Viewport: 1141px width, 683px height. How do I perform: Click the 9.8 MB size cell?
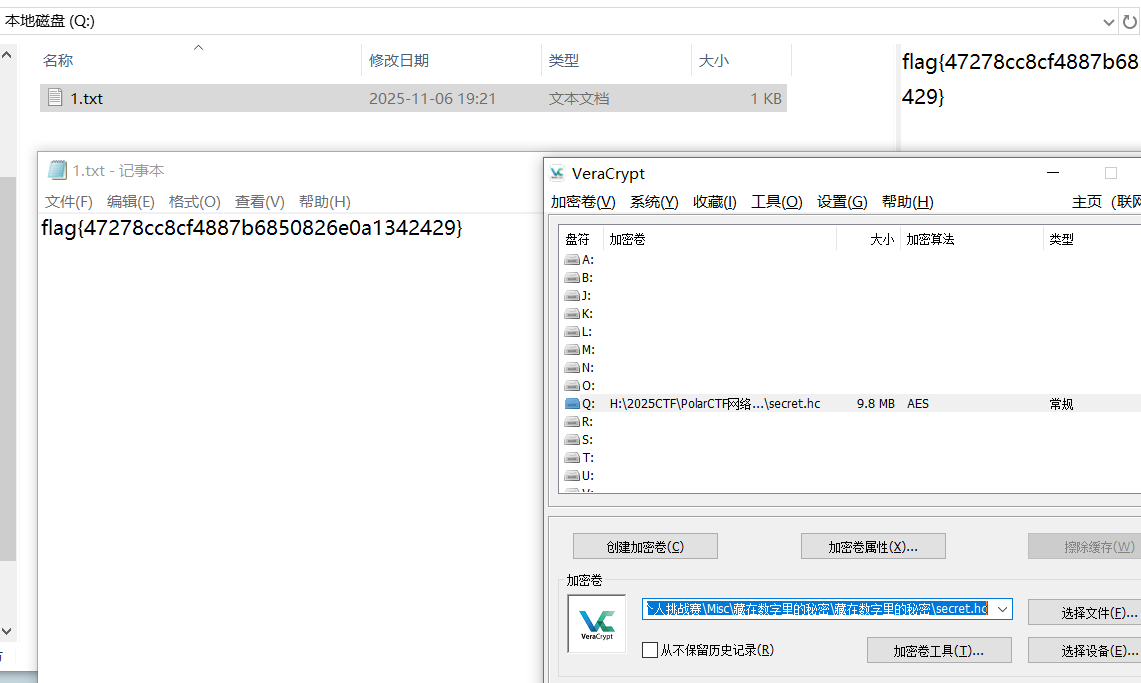[x=875, y=404]
